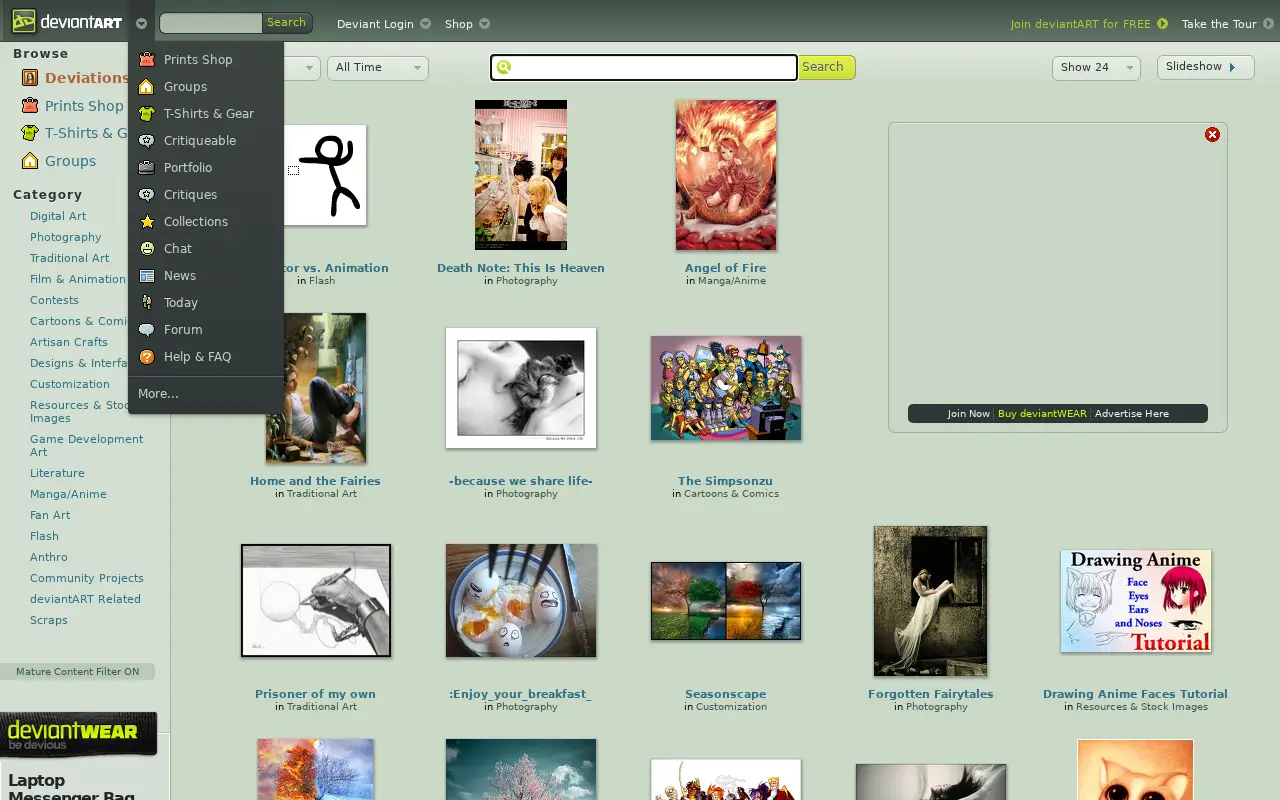Click the Deviations icon in Browse sidebar
Viewport: 1280px width, 800px height.
pos(30,77)
